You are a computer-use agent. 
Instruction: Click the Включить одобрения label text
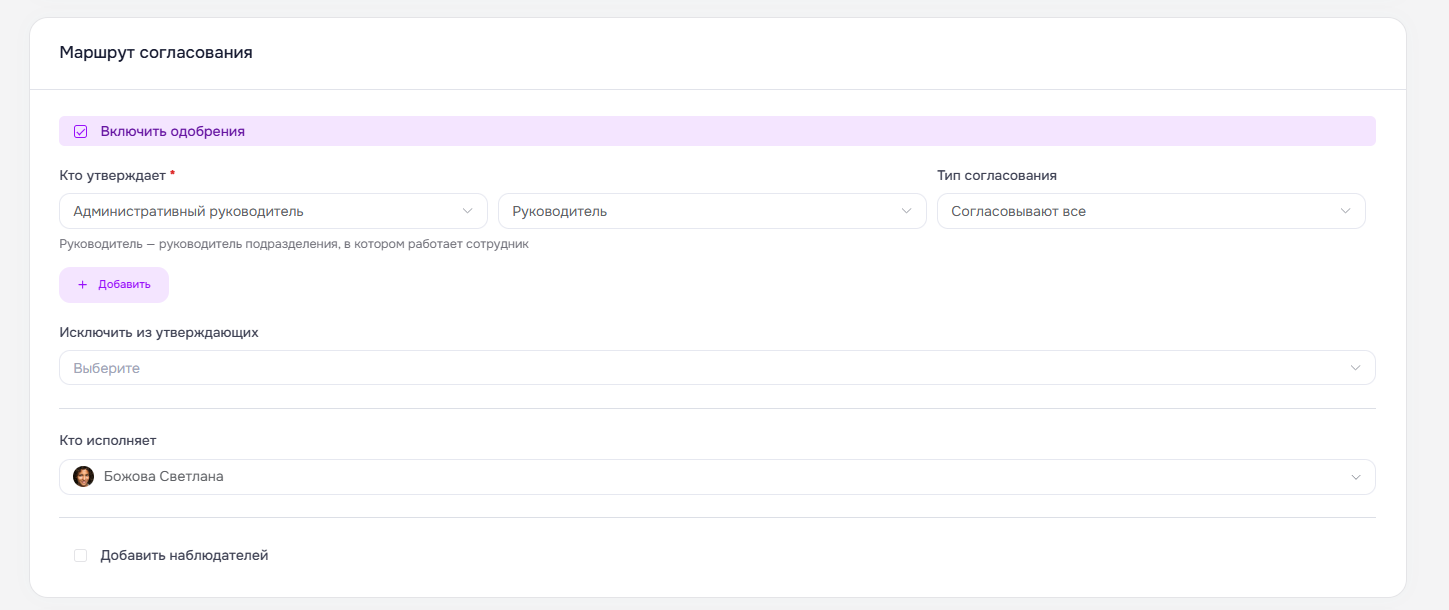(x=173, y=131)
